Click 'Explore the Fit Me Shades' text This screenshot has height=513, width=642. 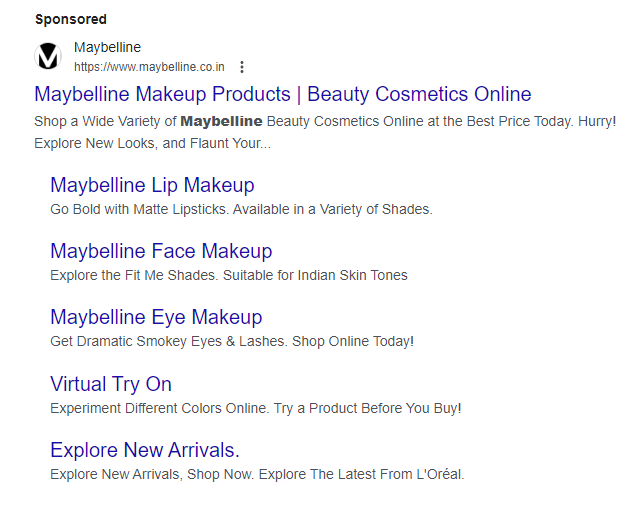coord(229,275)
